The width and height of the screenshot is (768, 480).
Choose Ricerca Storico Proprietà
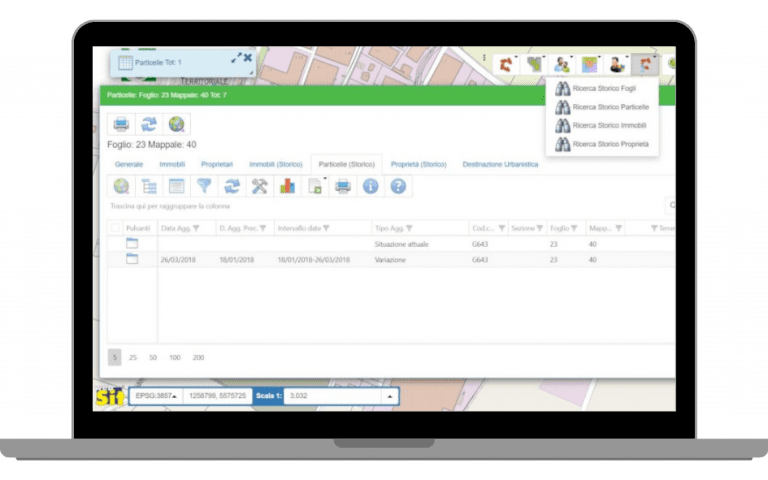click(602, 144)
